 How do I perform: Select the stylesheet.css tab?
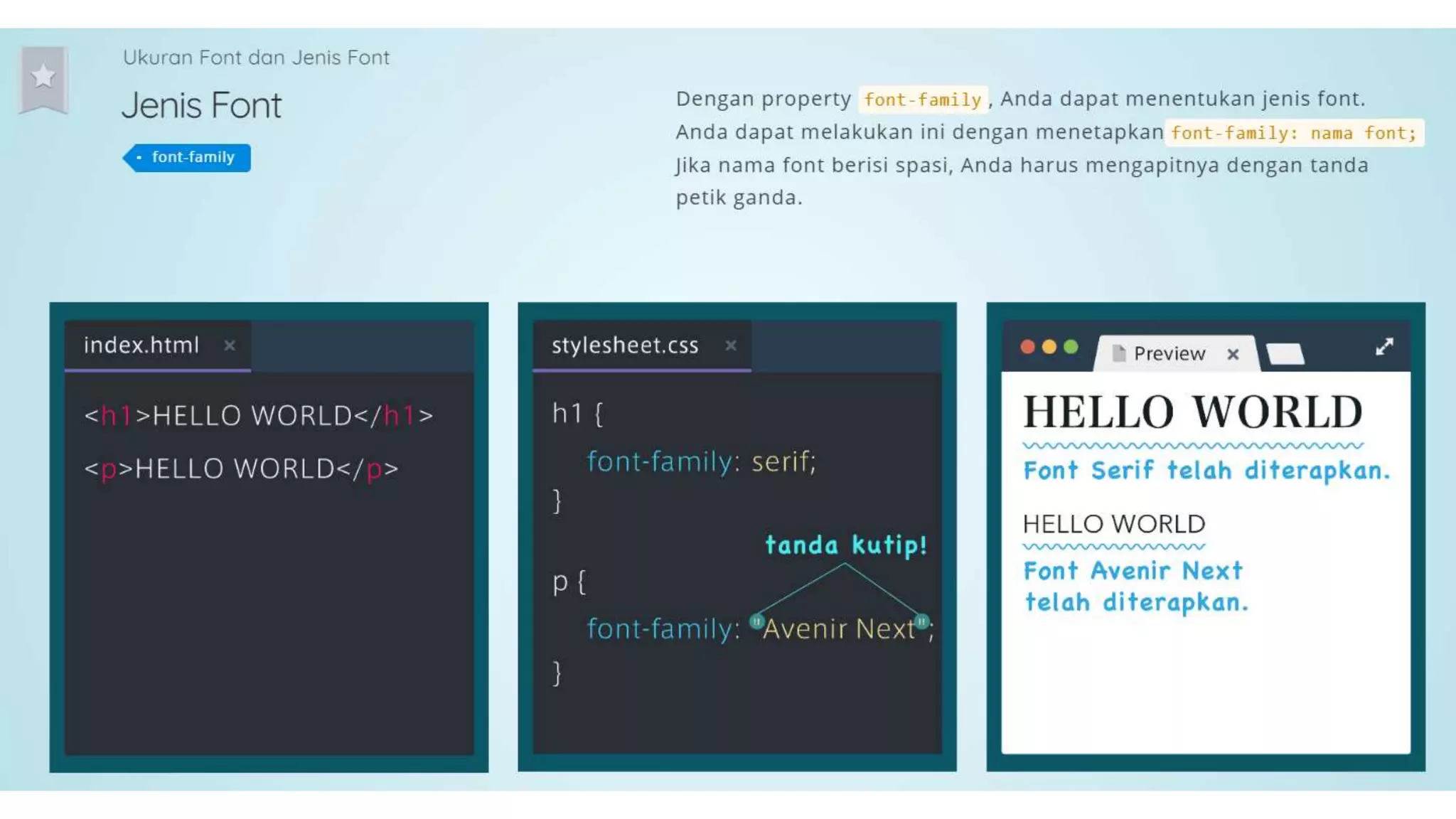click(625, 346)
